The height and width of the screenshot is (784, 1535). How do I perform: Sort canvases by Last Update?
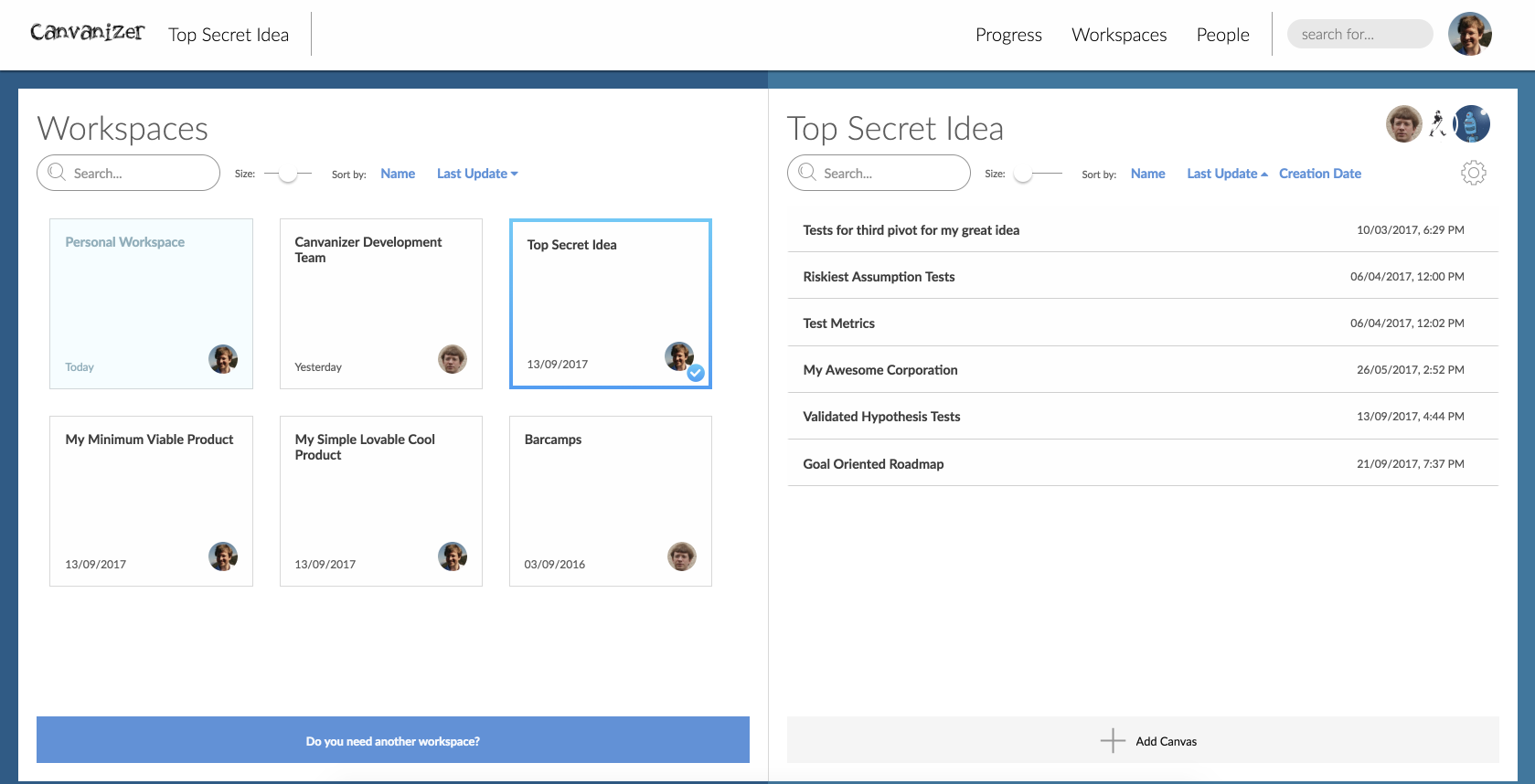coord(1226,174)
